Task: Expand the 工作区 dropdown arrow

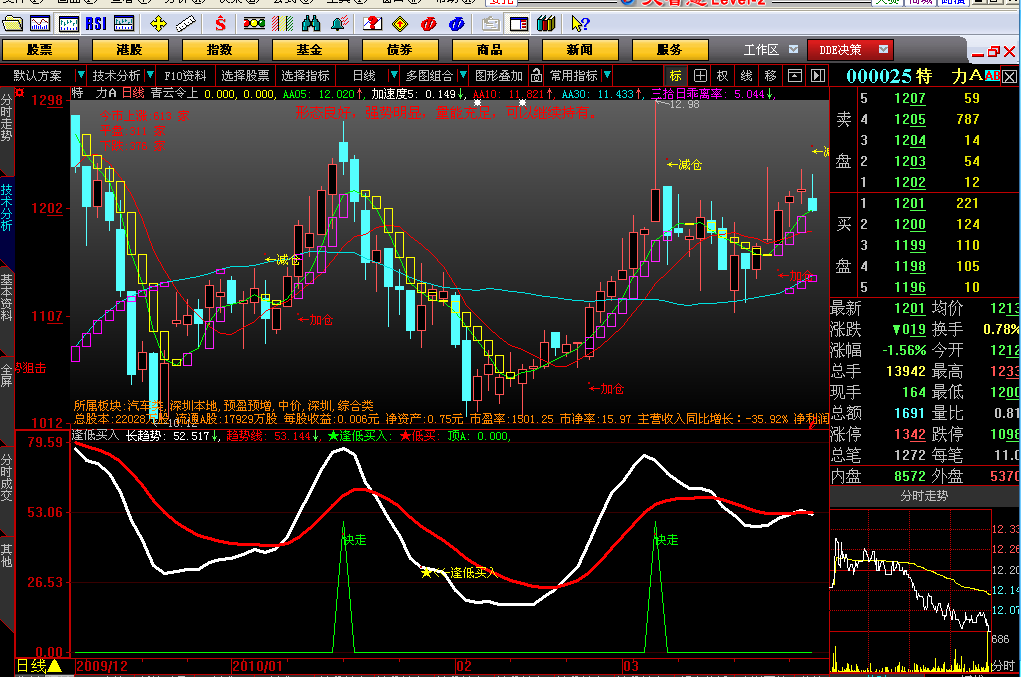Action: click(793, 49)
